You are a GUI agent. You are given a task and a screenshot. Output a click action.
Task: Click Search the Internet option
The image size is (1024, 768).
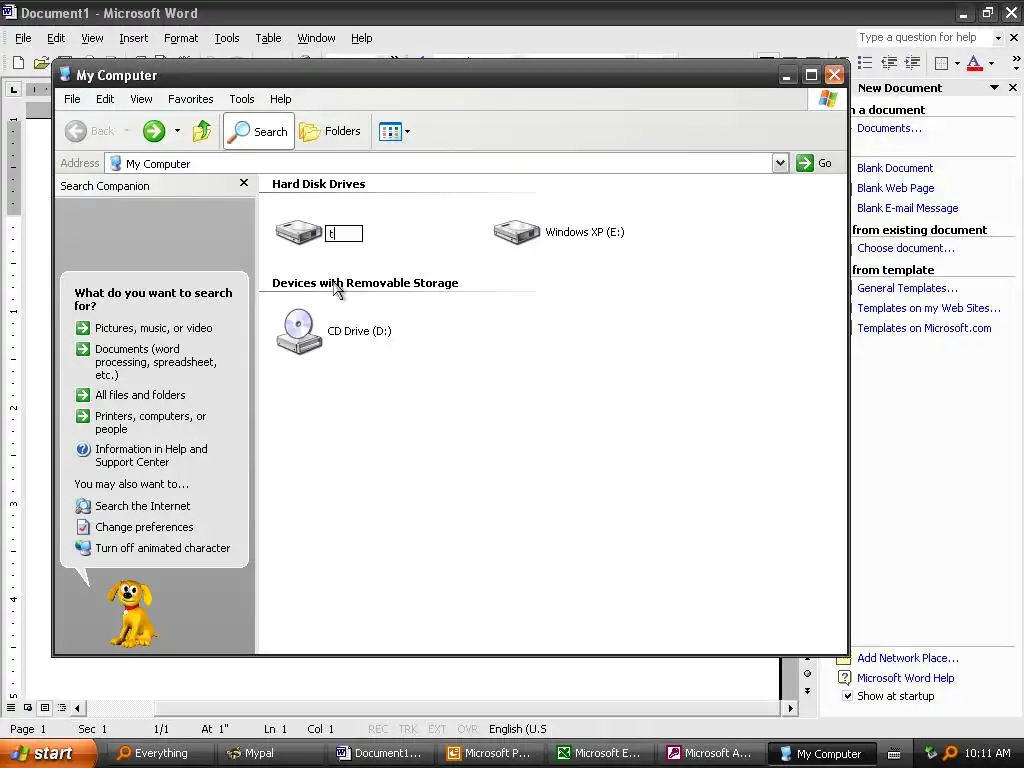click(142, 506)
